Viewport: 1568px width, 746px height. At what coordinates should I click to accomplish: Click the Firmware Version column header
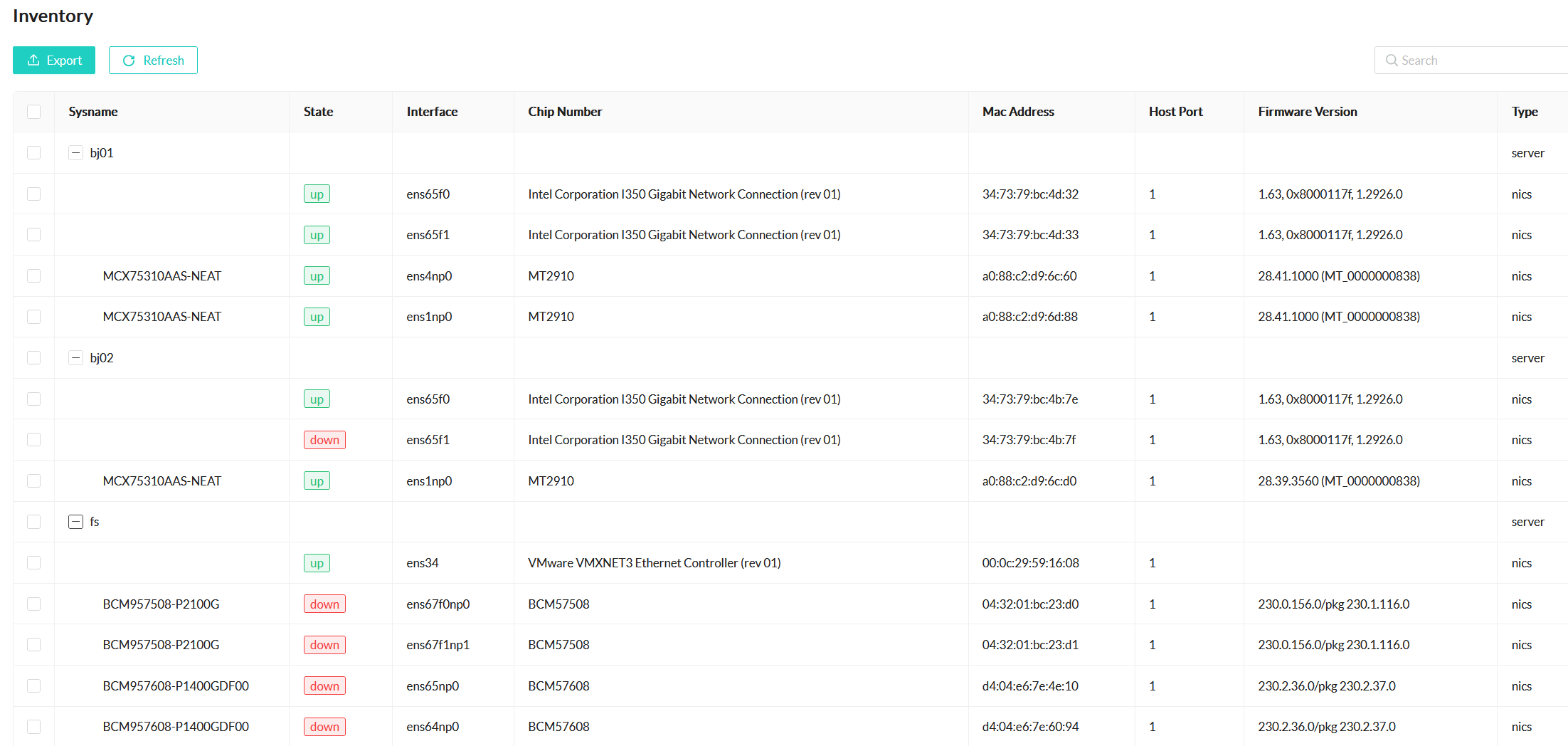coord(1307,112)
